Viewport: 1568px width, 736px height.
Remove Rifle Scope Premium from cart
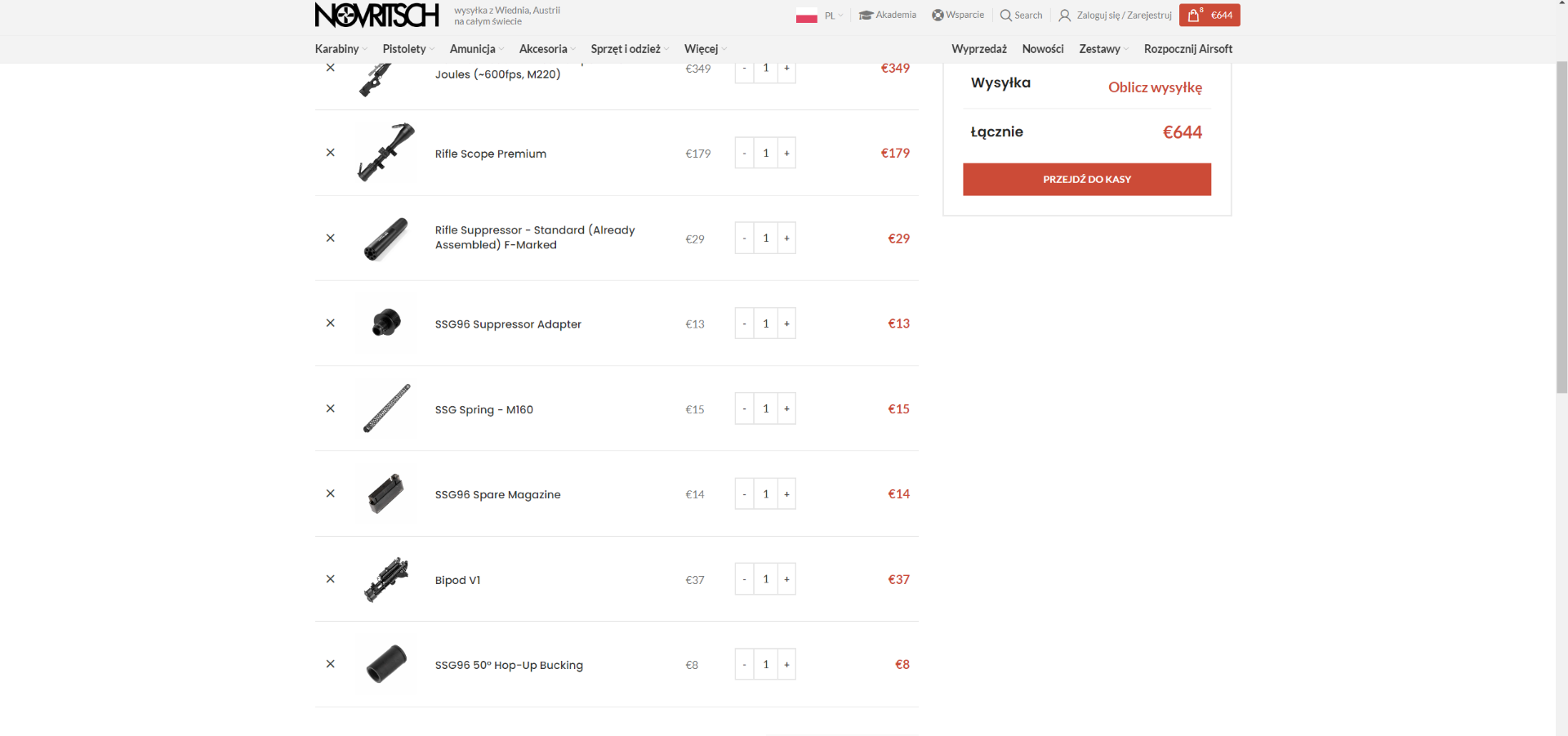pyautogui.click(x=331, y=153)
